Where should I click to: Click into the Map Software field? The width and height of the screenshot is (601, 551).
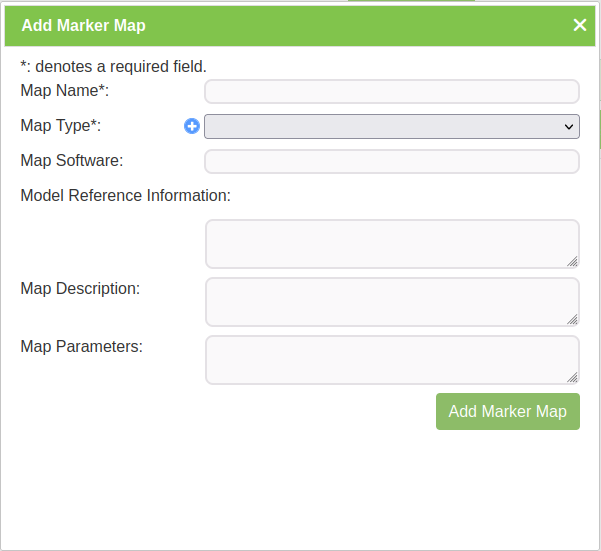391,162
